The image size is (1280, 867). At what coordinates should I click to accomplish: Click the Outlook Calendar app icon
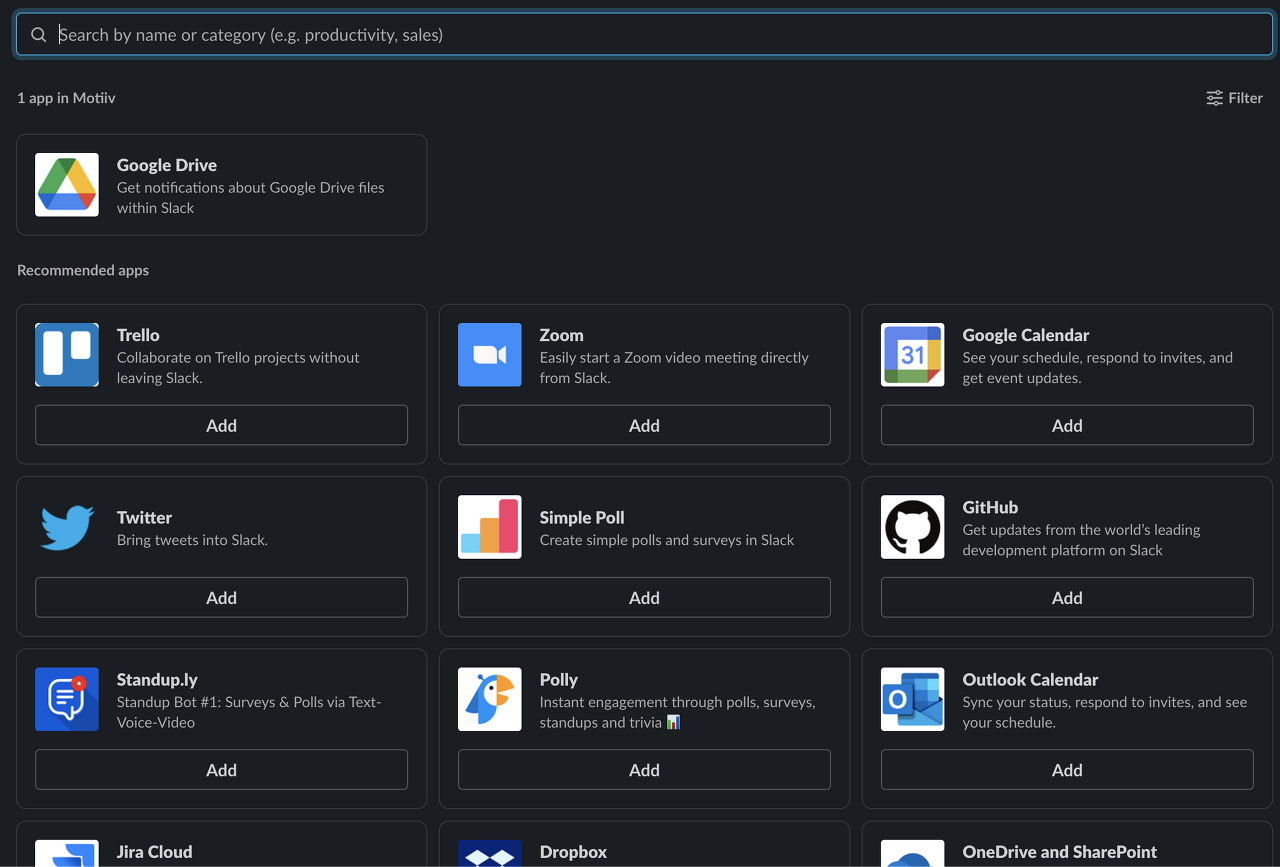pyautogui.click(x=913, y=699)
